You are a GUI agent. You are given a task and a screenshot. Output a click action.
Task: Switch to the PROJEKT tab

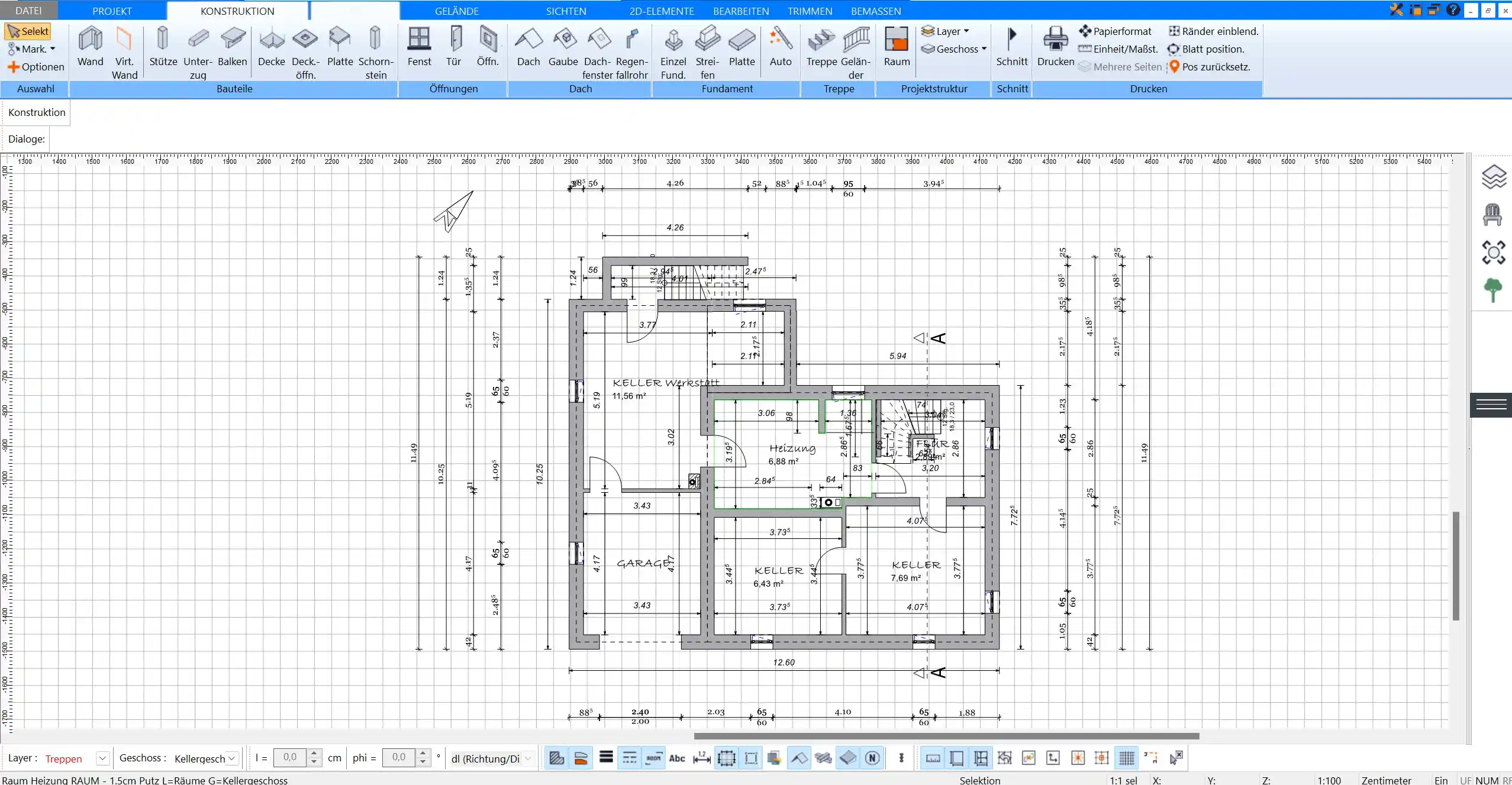coord(112,11)
